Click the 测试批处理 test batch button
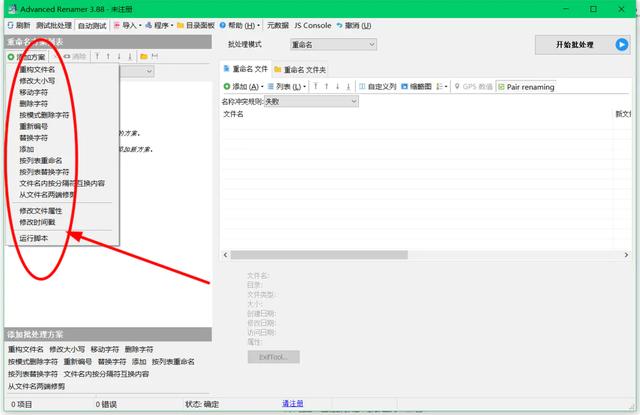 coord(54,25)
